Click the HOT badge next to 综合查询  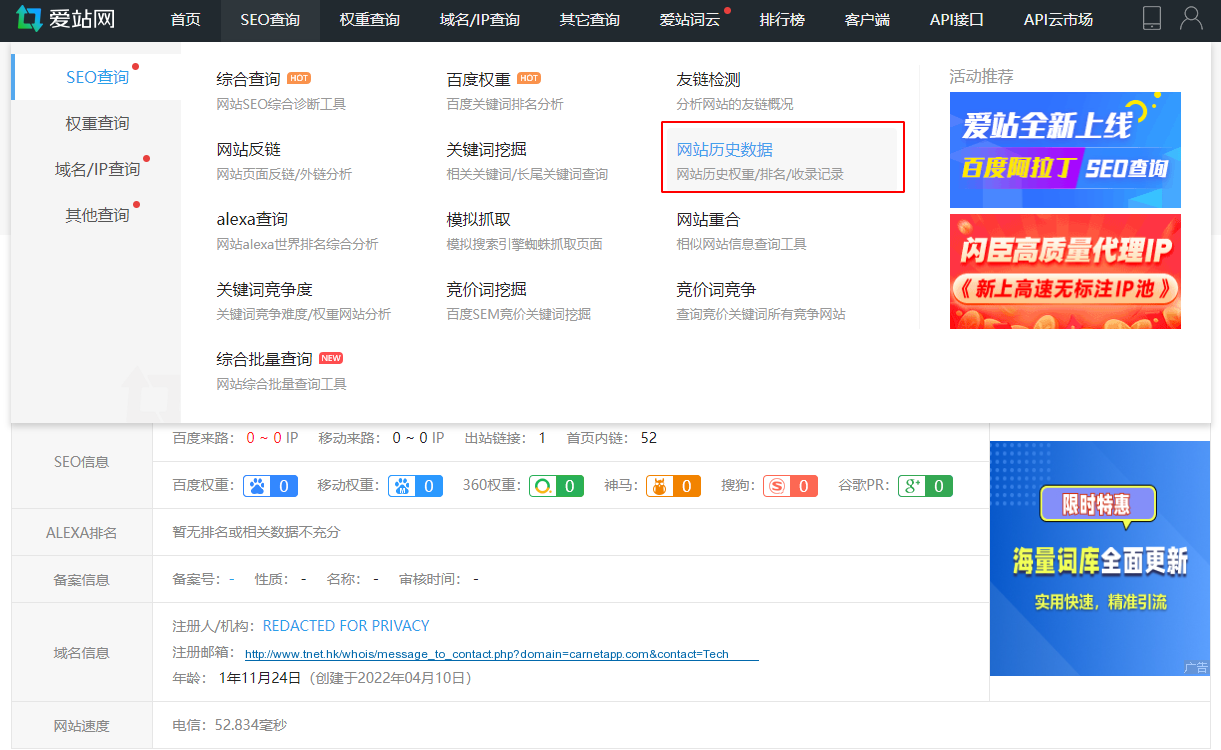coord(299,78)
